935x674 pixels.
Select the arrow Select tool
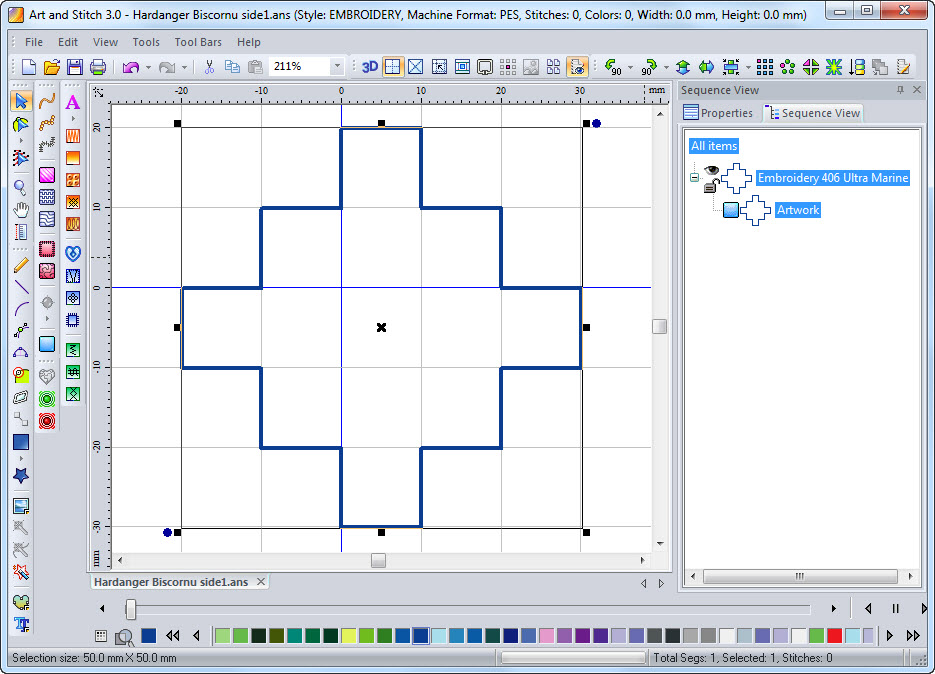point(21,101)
